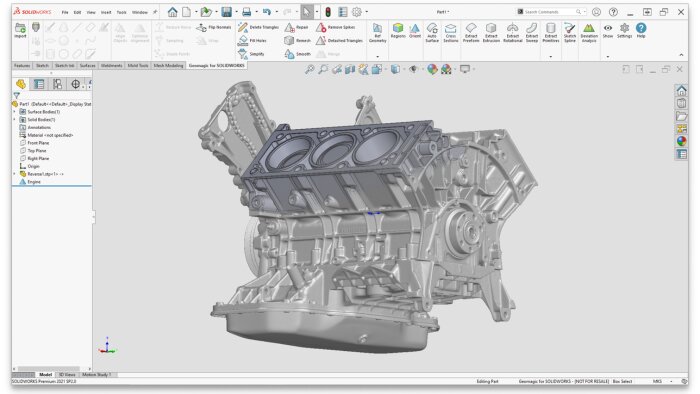Apply the Smooth mesh tool
This screenshot has width=700, height=394.
[x=297, y=54]
